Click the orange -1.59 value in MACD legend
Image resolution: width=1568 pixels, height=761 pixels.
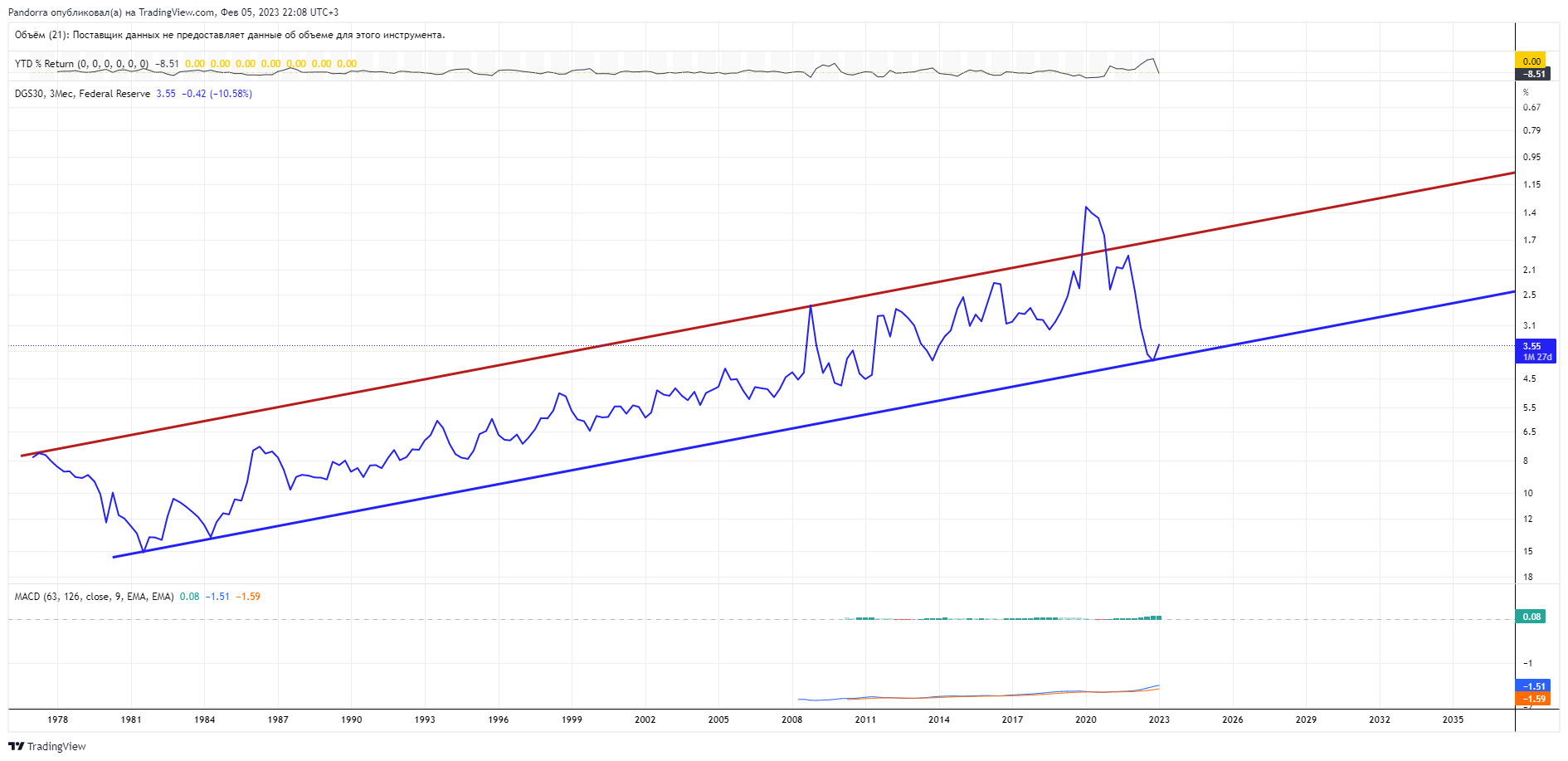click(x=248, y=597)
